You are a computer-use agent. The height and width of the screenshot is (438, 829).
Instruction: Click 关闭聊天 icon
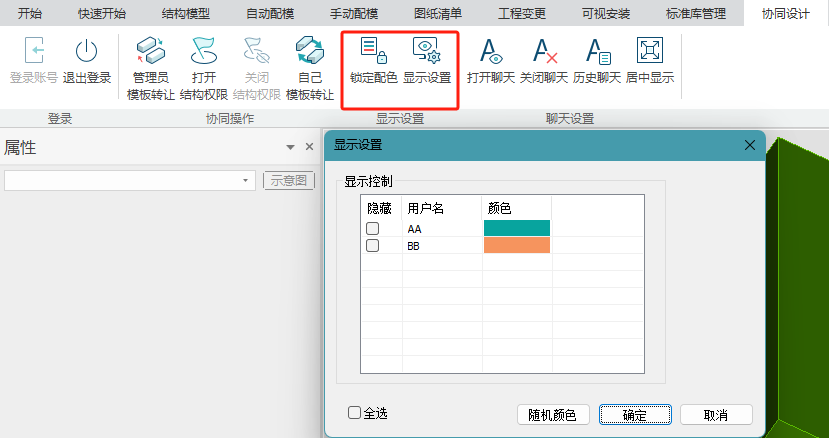545,51
